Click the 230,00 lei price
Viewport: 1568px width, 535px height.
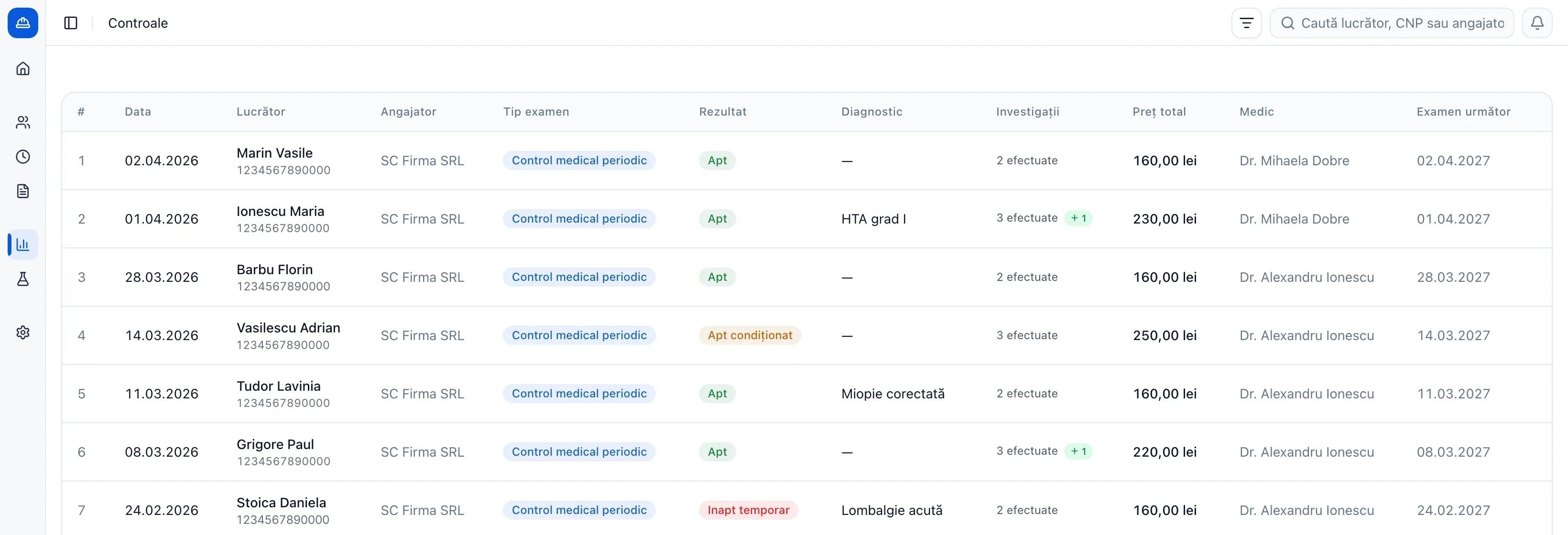pyautogui.click(x=1165, y=219)
